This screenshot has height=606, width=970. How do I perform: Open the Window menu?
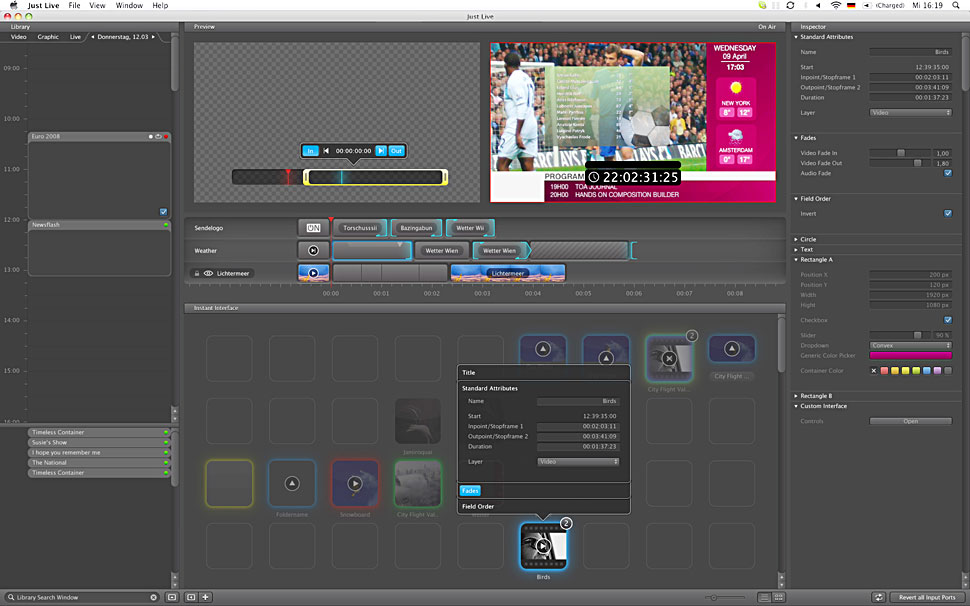coord(129,6)
